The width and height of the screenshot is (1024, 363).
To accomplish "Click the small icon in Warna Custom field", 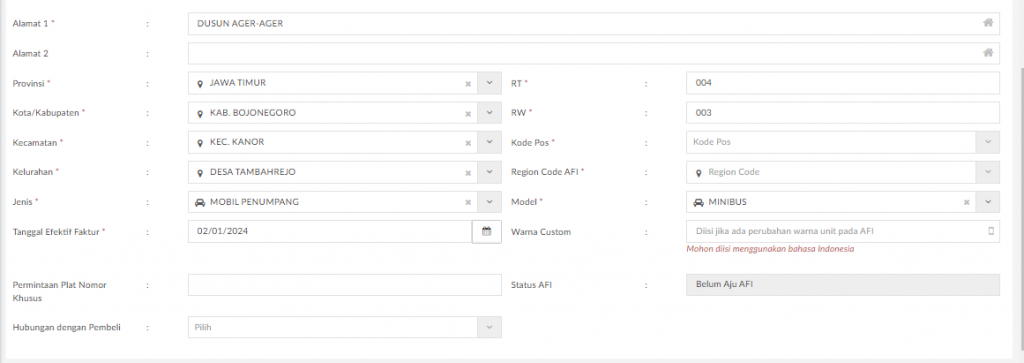I will pos(991,231).
